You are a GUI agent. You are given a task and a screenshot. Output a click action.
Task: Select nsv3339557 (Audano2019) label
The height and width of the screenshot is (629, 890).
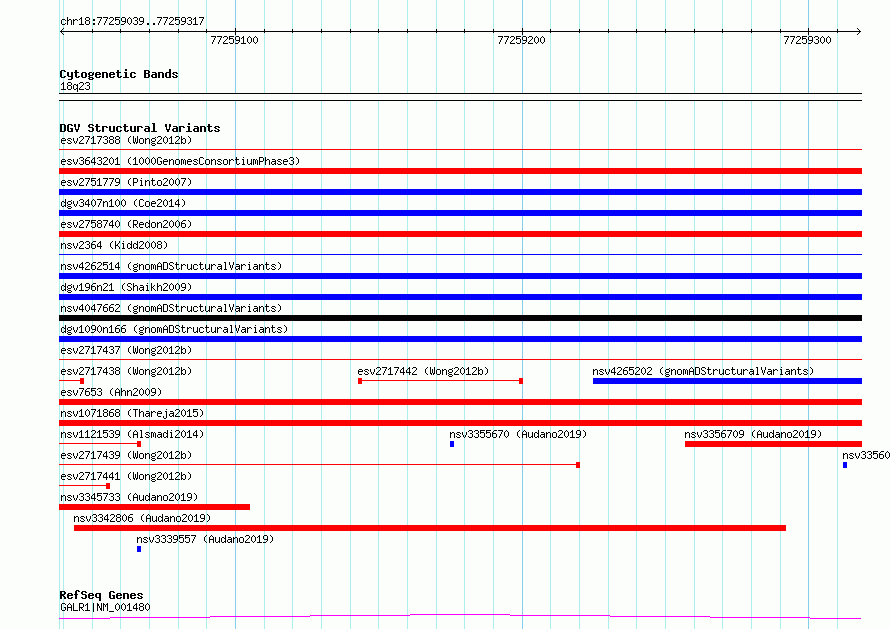coord(205,539)
